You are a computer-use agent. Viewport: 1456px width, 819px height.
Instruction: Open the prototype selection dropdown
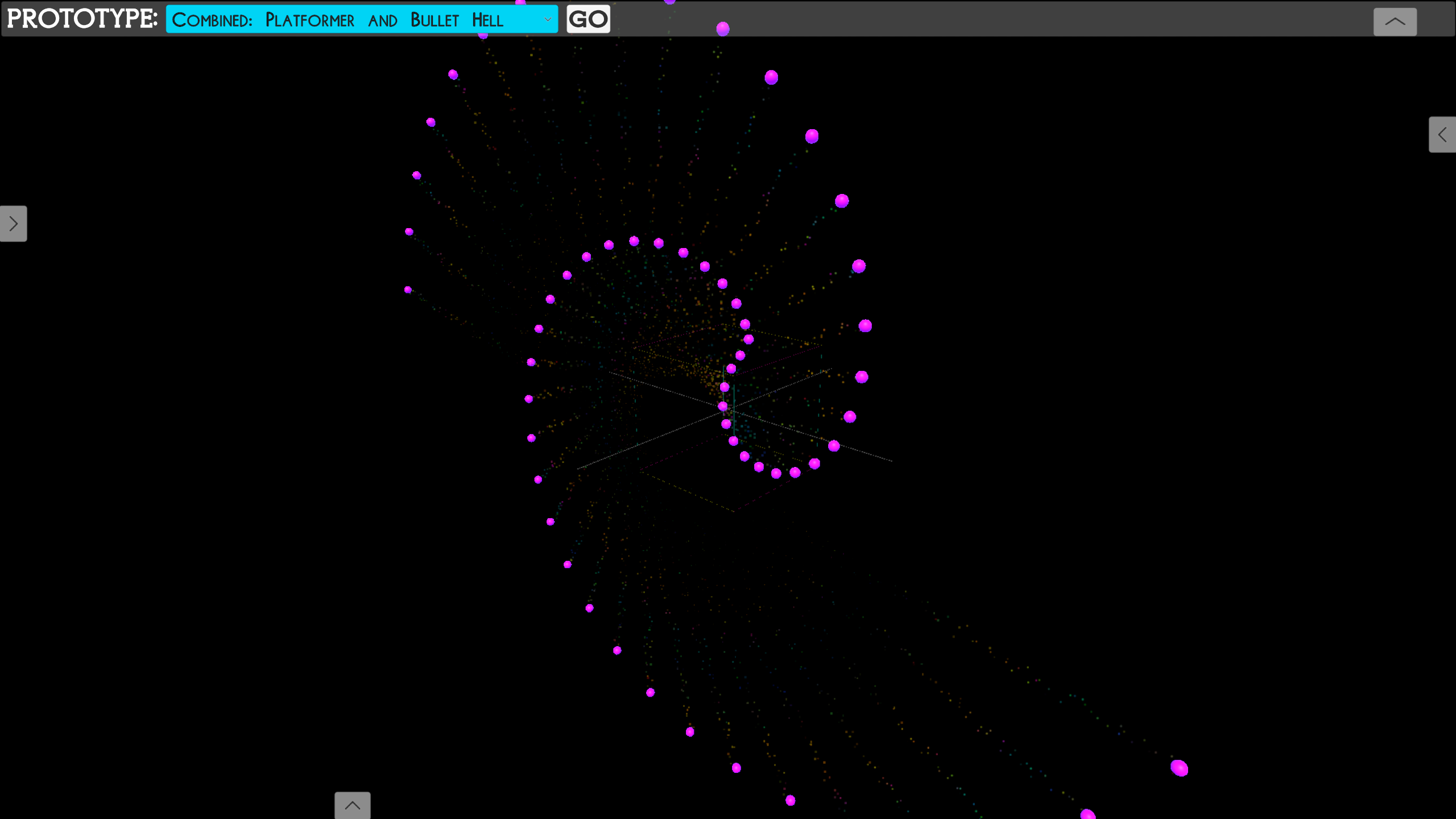(x=361, y=19)
